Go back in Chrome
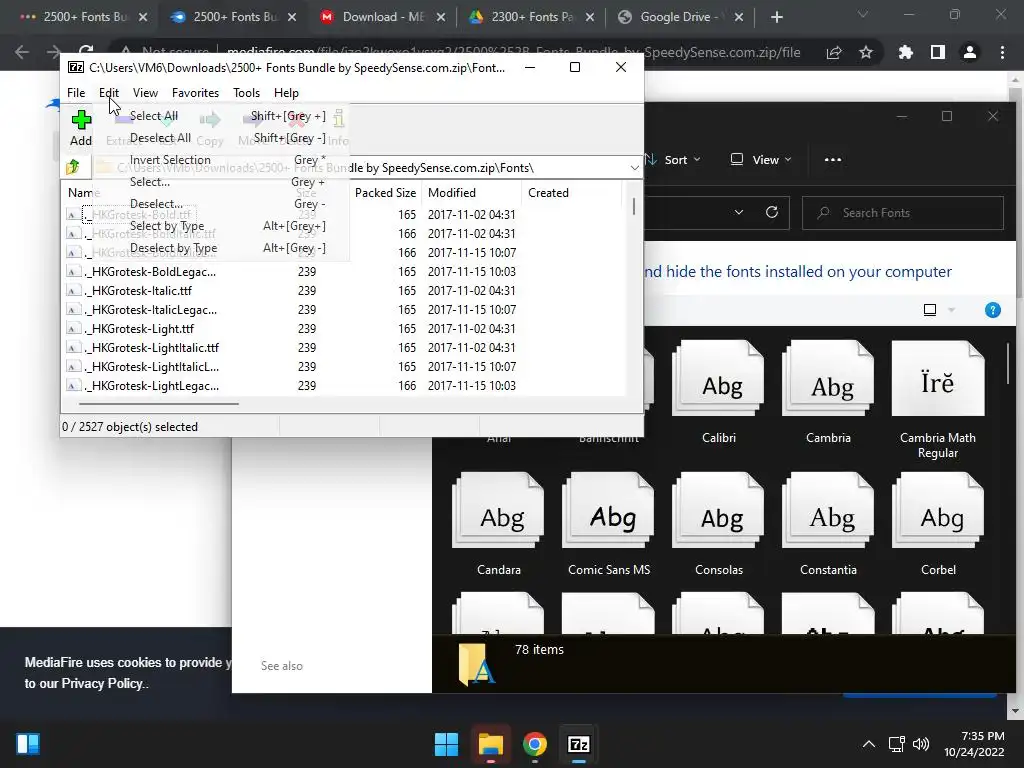The image size is (1024, 768). (22, 52)
